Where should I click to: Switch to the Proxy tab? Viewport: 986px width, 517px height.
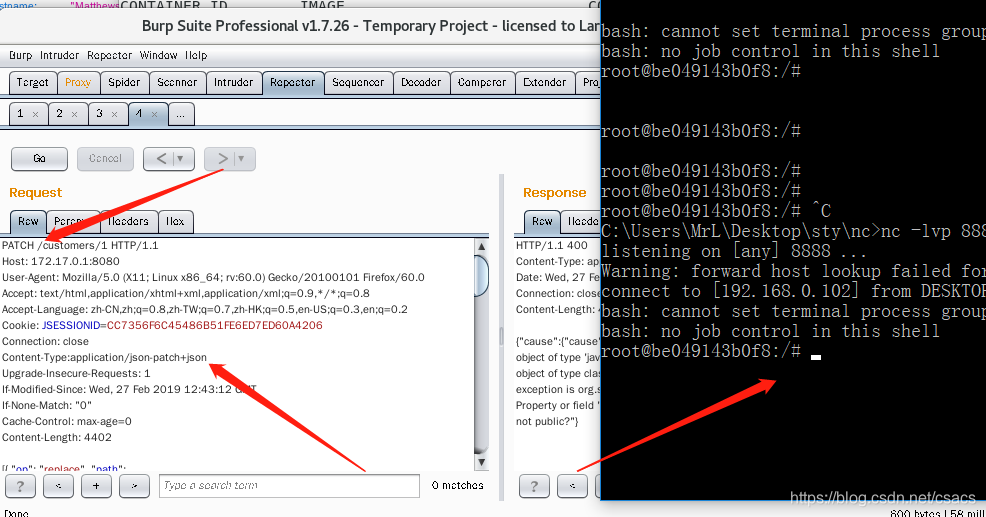(78, 82)
